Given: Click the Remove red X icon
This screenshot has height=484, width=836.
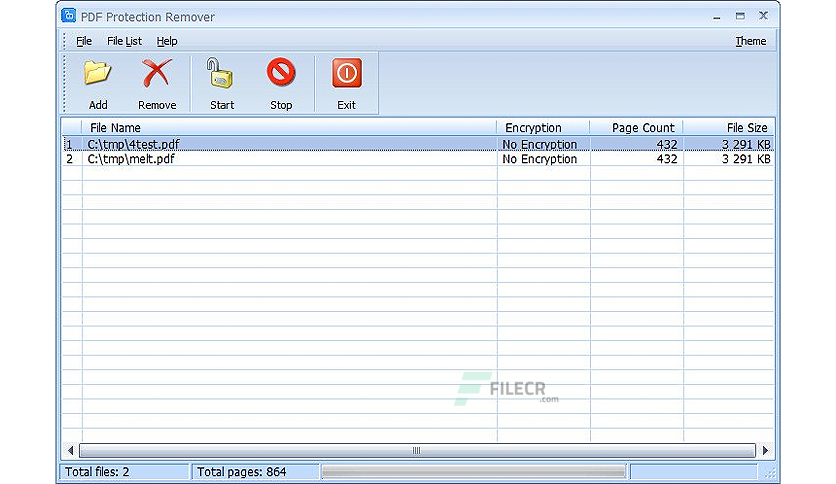Looking at the screenshot, I should click(157, 74).
